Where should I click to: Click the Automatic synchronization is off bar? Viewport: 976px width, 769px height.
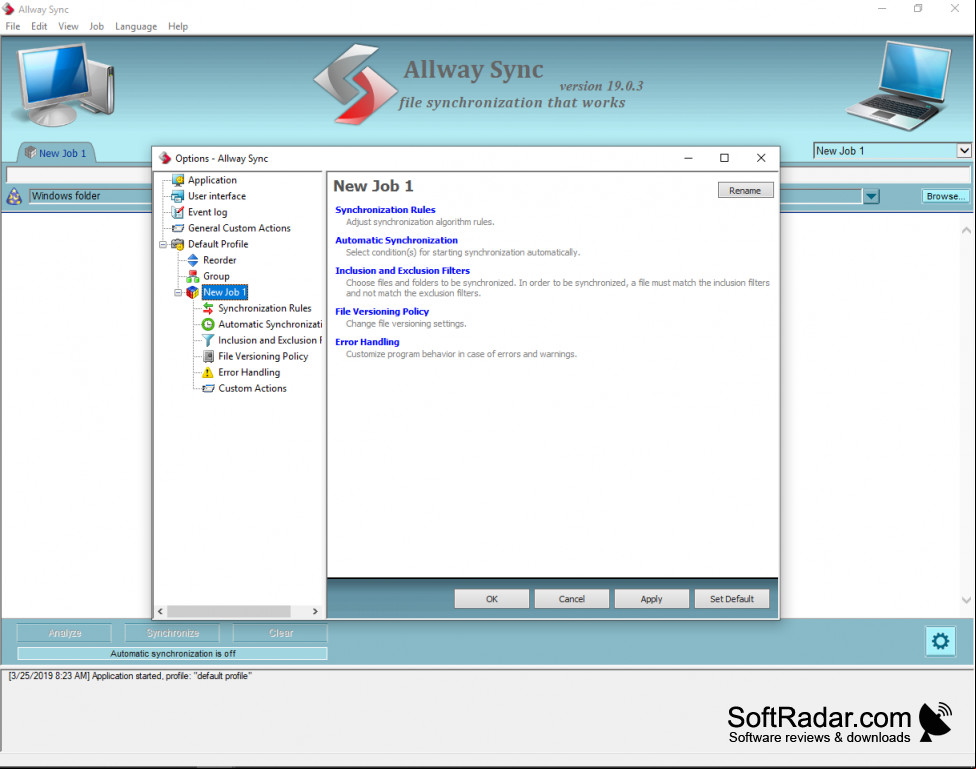tap(172, 654)
